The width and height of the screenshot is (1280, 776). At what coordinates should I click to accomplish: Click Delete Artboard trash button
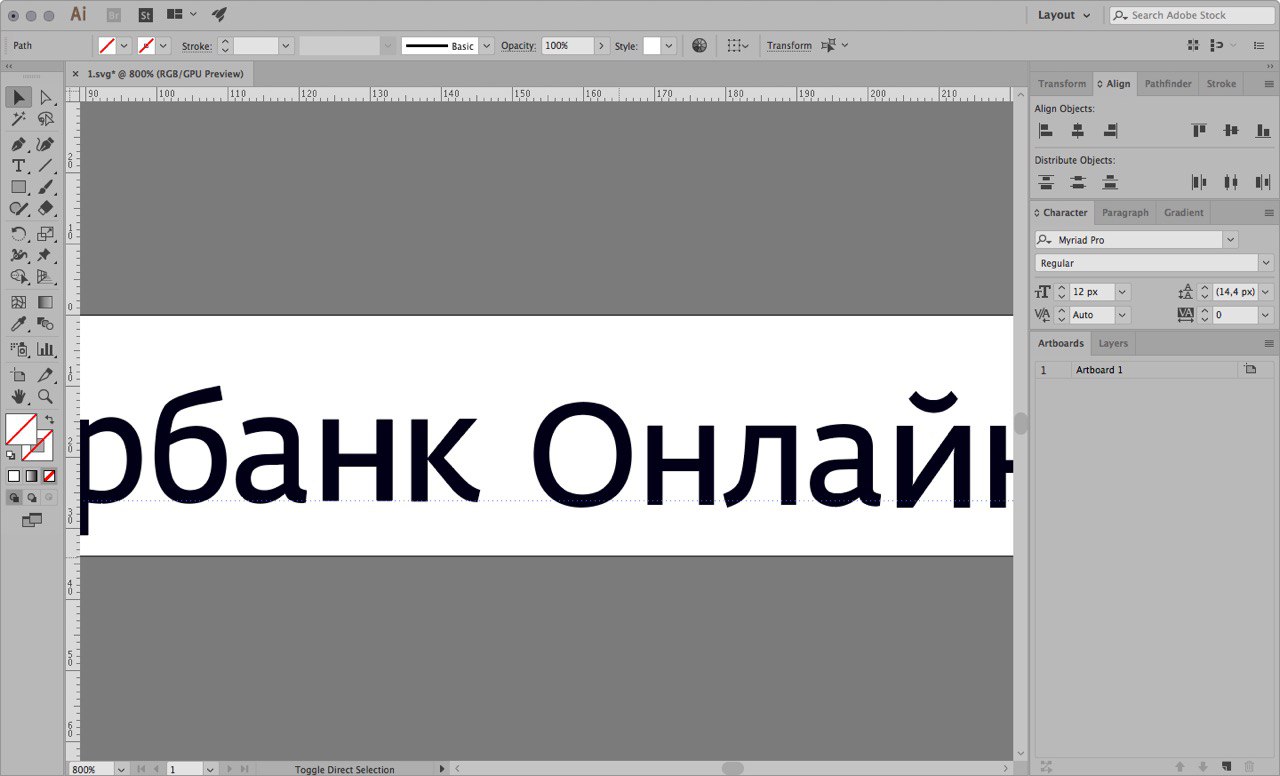(x=1249, y=767)
